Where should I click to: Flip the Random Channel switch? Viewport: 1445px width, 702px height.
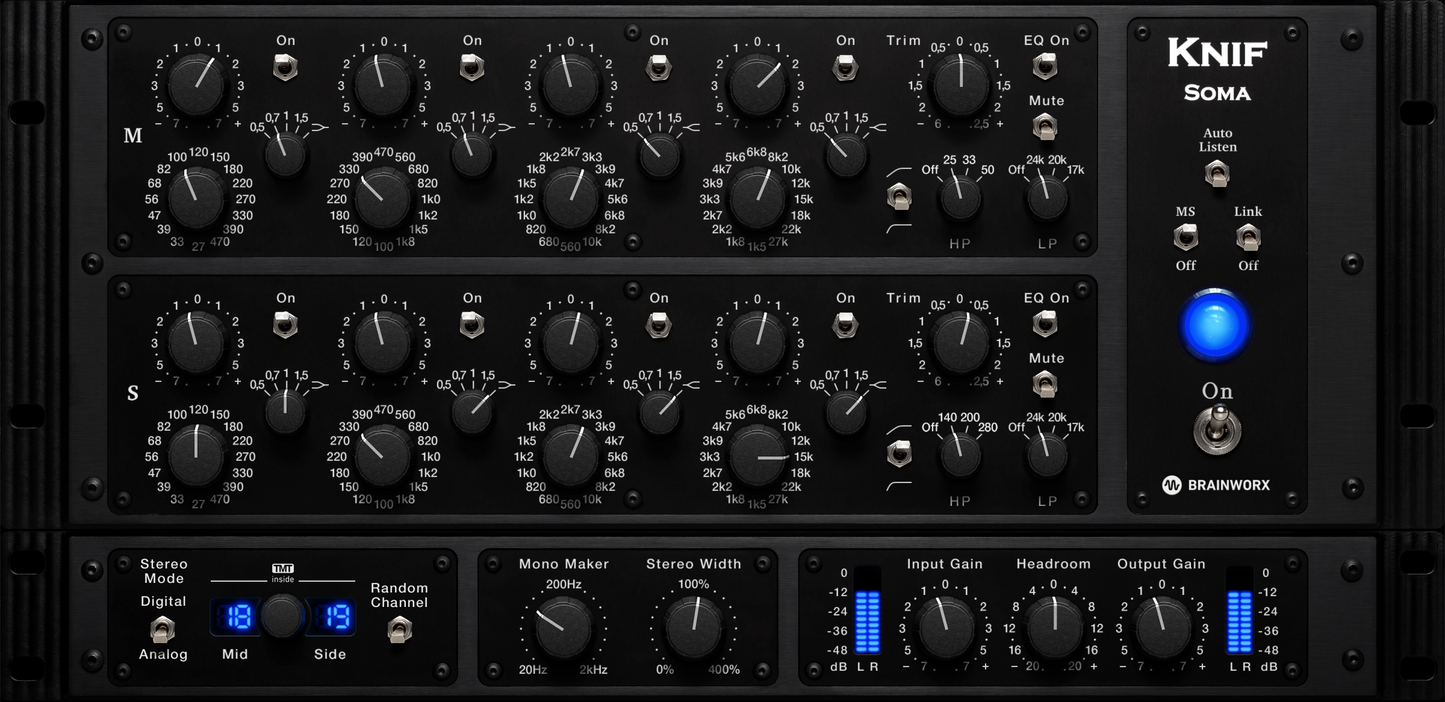pyautogui.click(x=399, y=629)
